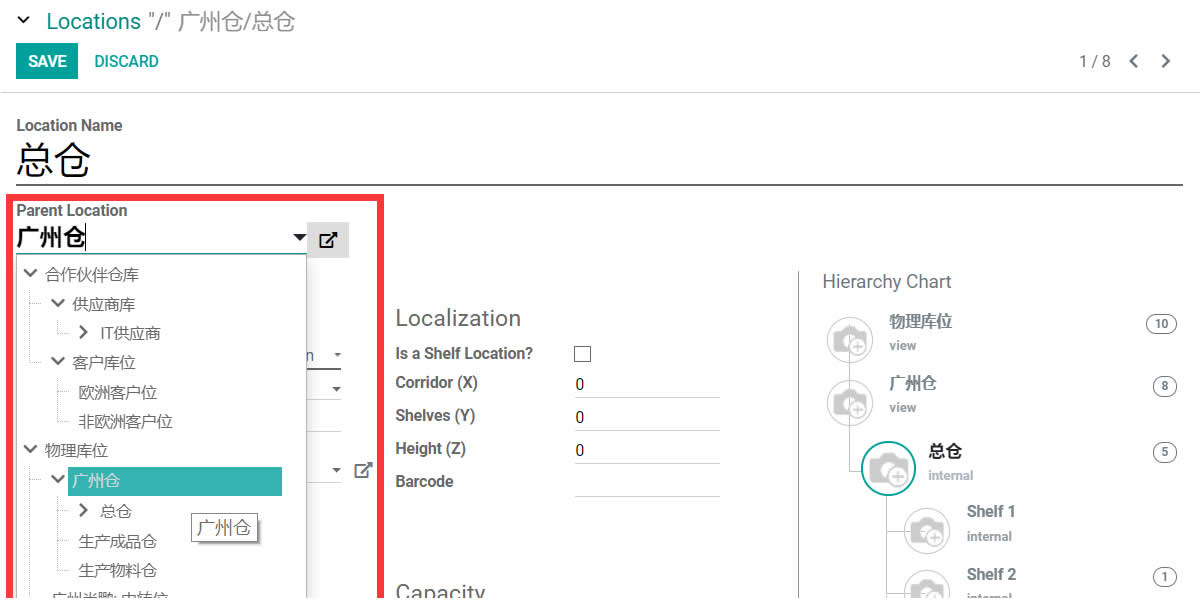Screen dimensions: 1200x600
Task: Click 广州仓 camera avatar in hierarchy chart
Action: [850, 402]
